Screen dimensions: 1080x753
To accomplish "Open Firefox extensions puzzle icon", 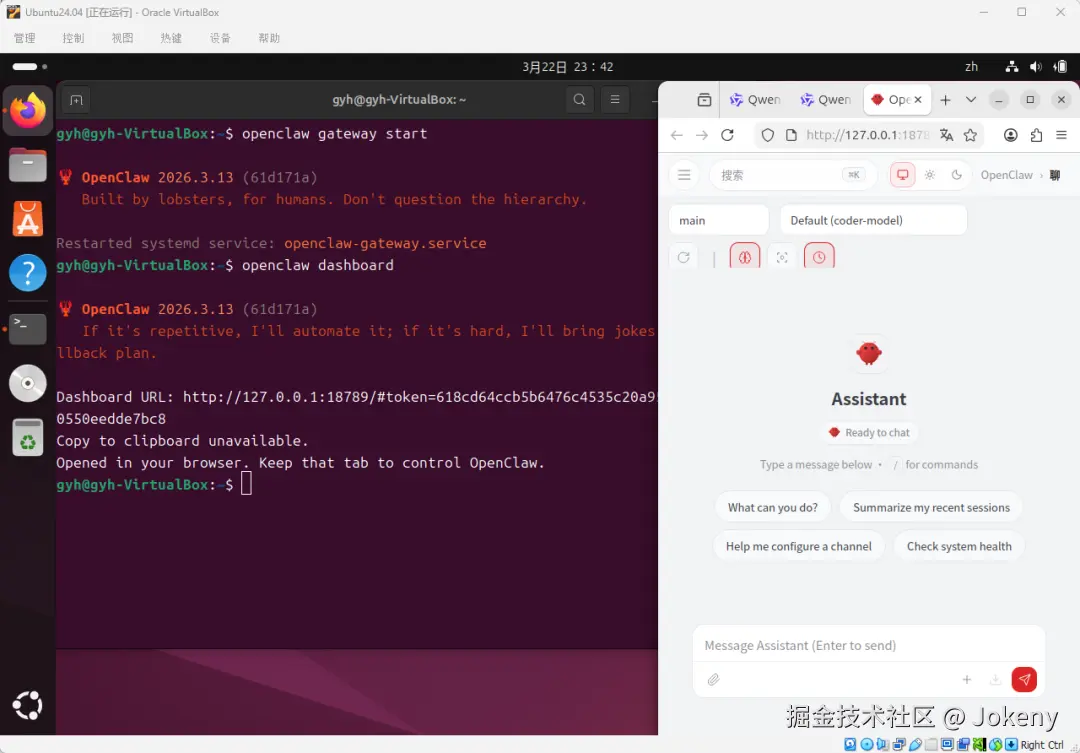I will (1036, 135).
